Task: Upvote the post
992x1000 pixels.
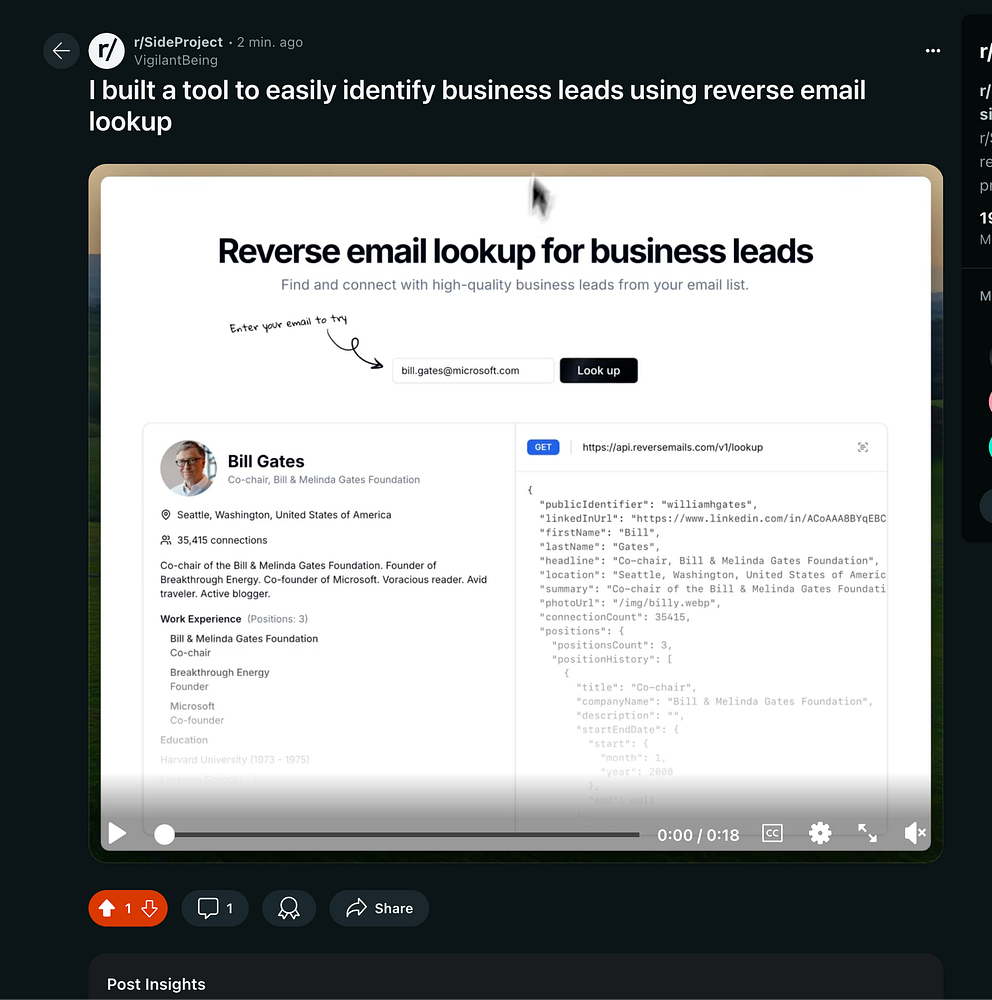Action: 107,908
